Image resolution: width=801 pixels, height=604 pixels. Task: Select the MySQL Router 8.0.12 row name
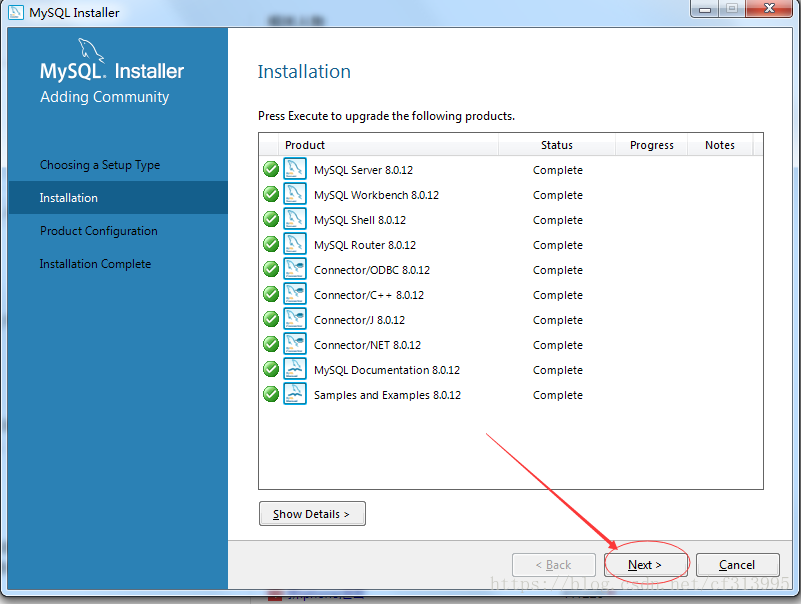tap(365, 245)
